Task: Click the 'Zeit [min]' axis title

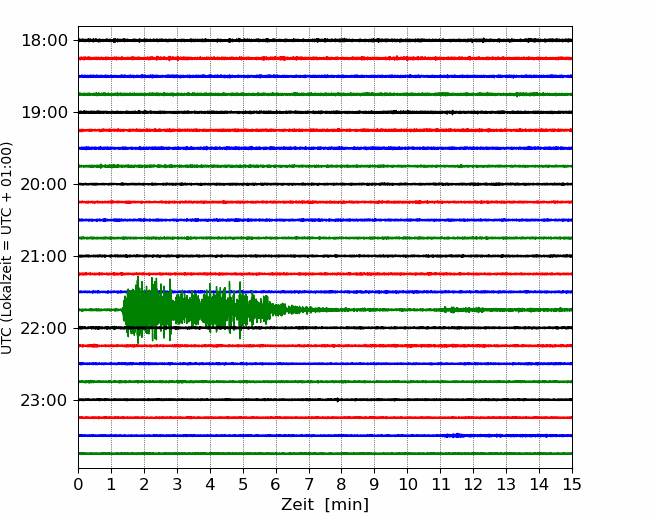Action: (x=325, y=505)
